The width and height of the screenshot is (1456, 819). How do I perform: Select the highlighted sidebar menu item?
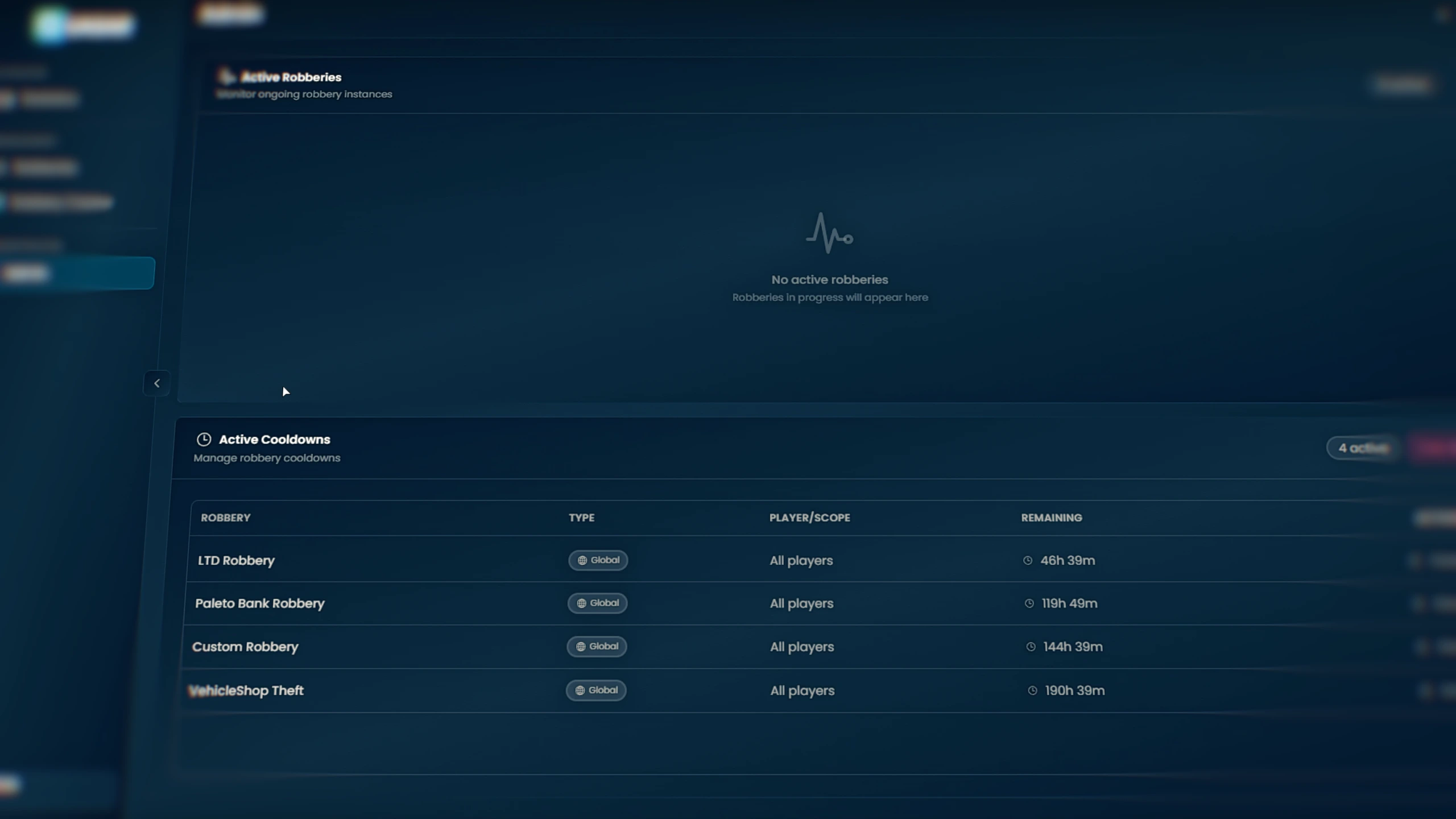[x=77, y=273]
